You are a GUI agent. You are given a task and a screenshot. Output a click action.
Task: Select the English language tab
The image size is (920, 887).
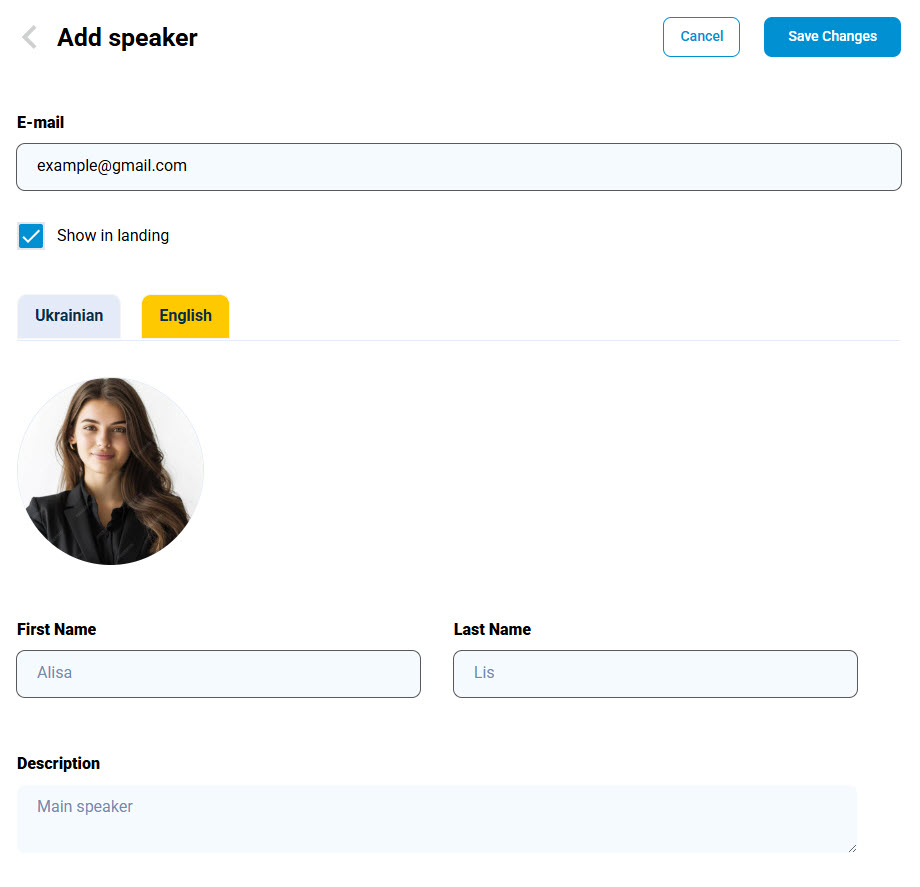(185, 315)
